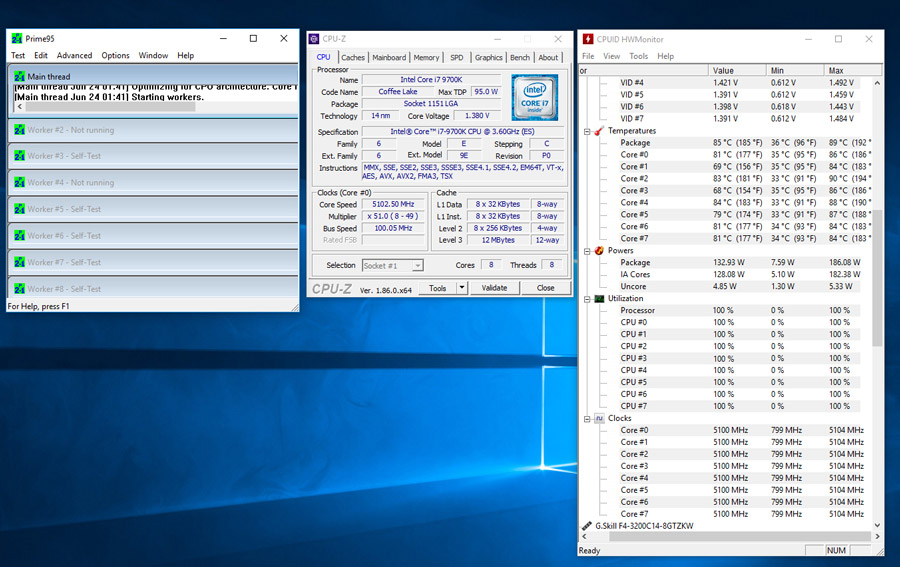Click the Worker #8 Self-Test icon
The image size is (900, 567).
(20, 289)
